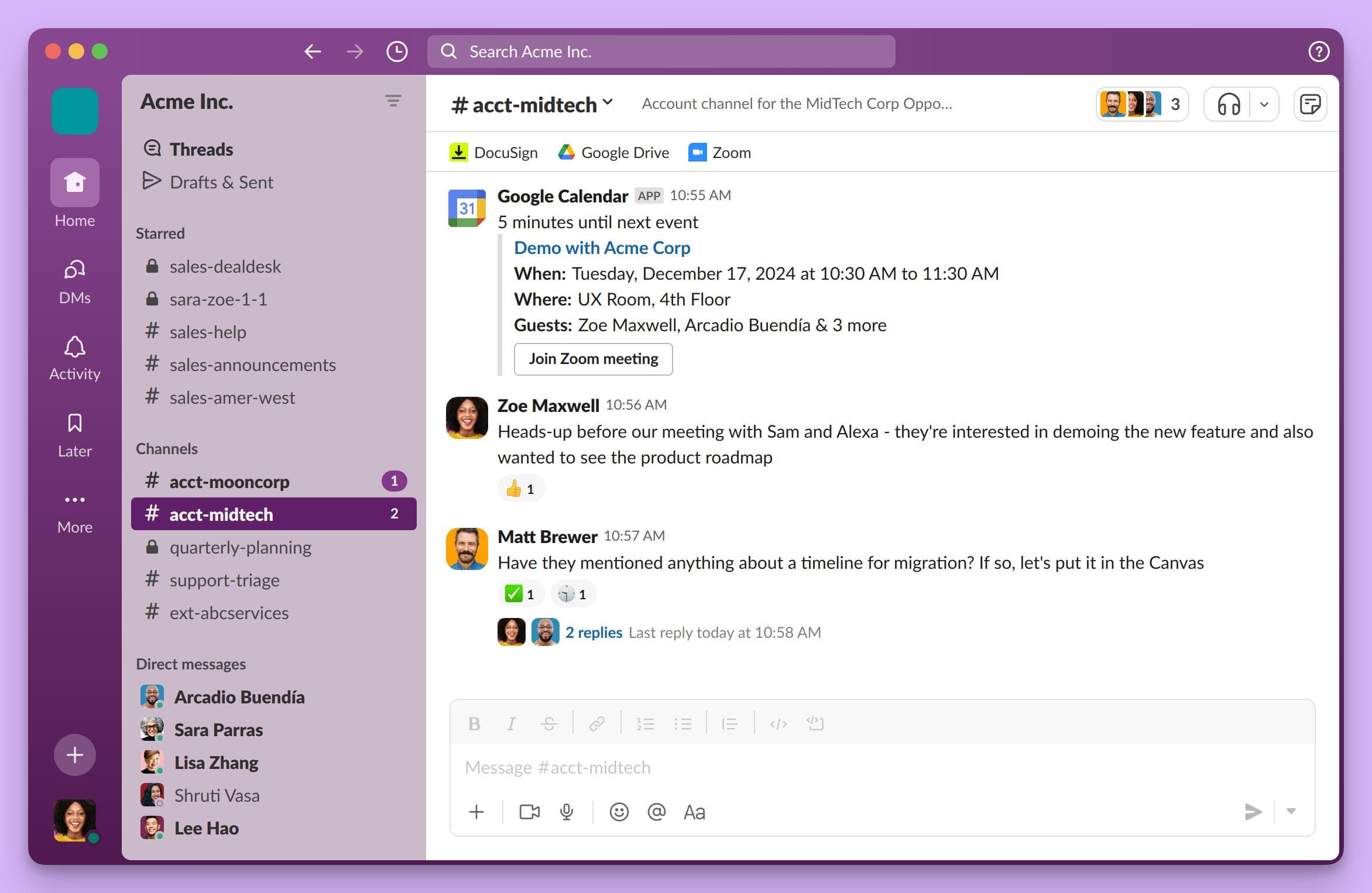Toggle the checkmark reaction on Matt's message
The image size is (1372, 893).
point(520,593)
